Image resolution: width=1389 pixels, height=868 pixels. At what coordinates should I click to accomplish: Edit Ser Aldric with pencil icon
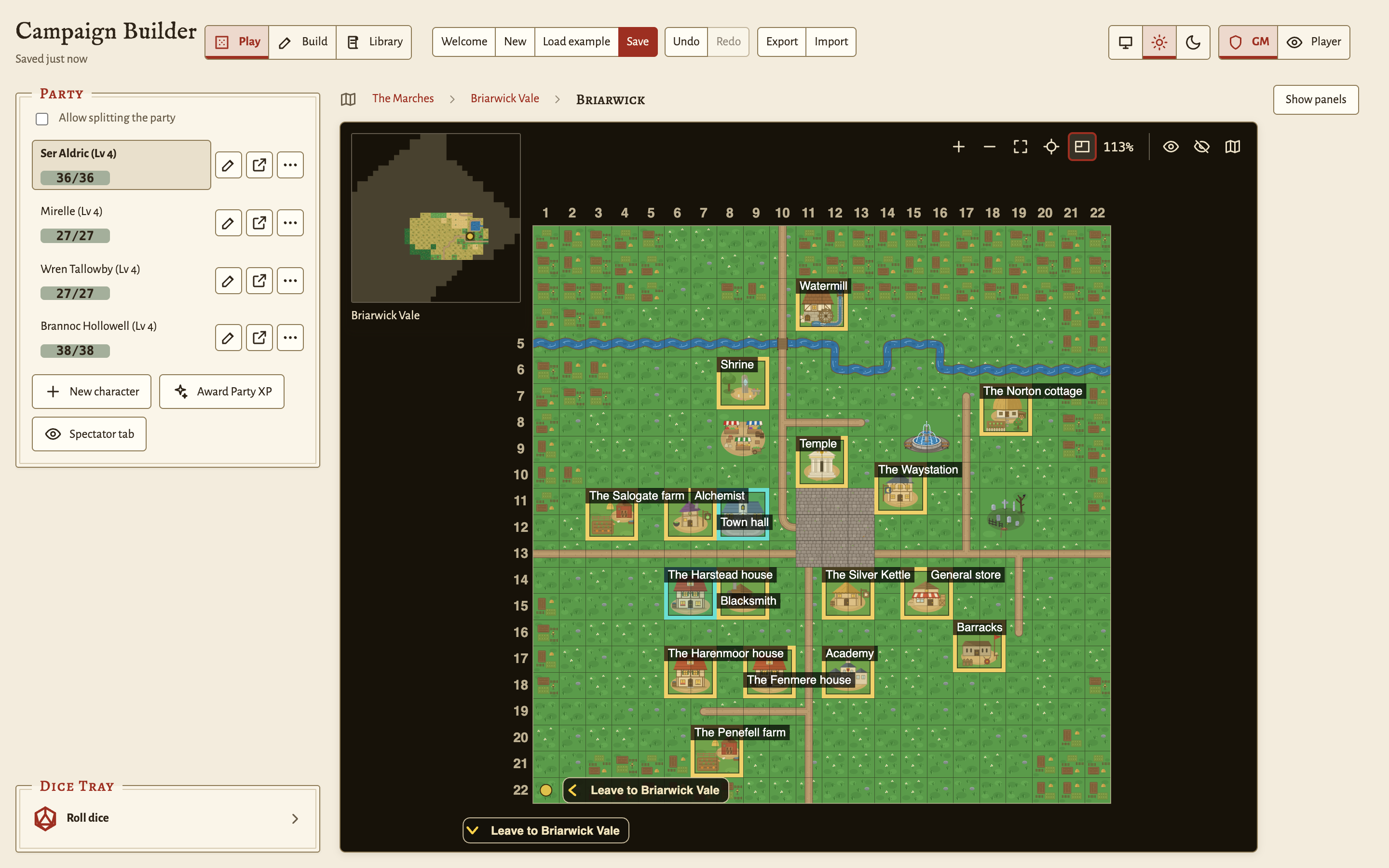(x=229, y=165)
